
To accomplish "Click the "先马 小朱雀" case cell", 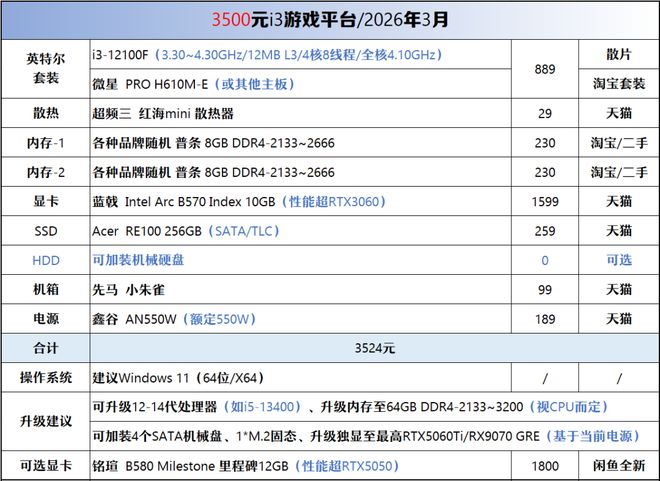I will [301, 290].
